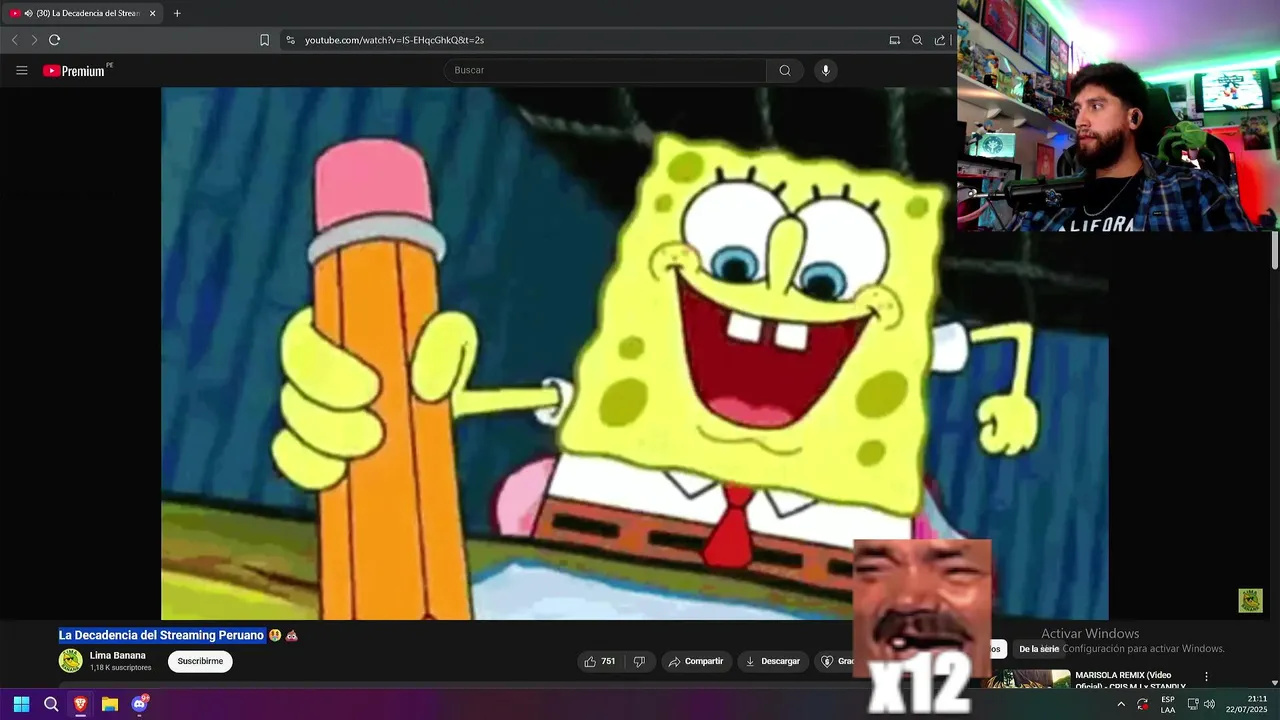Share the video using Compartir button
Viewport: 1280px width, 720px height.
tap(696, 661)
